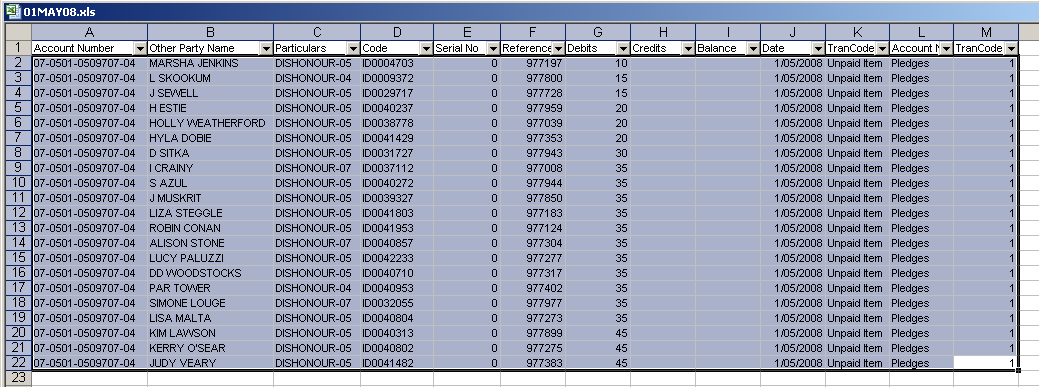Click account number cell in LISA MALTA row

(x=89, y=318)
